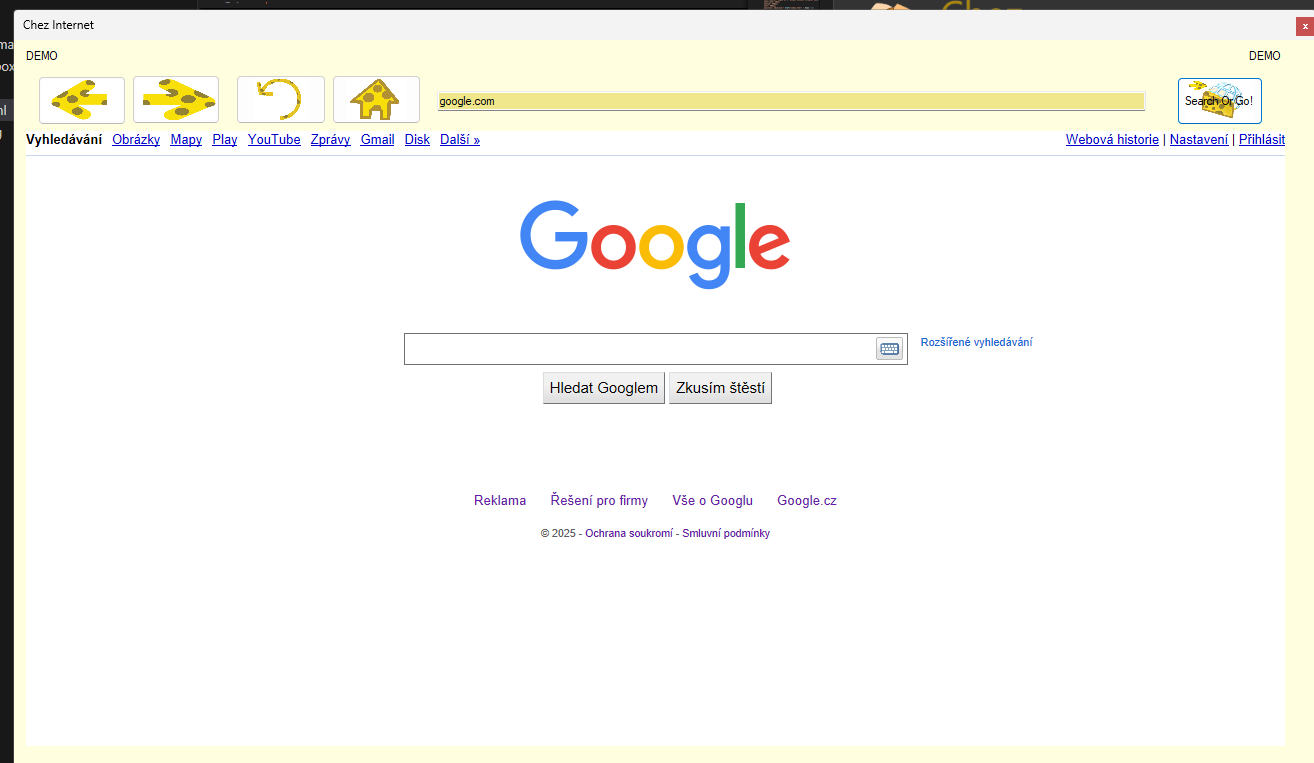This screenshot has height=763, width=1314.
Task: Click the Google logo
Action: point(655,245)
